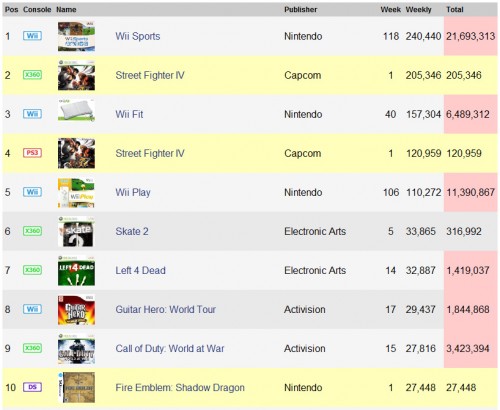Screen dimensions: 500x410
Task: Open the Fire Emblem box art thumbnail
Action: click(76, 387)
